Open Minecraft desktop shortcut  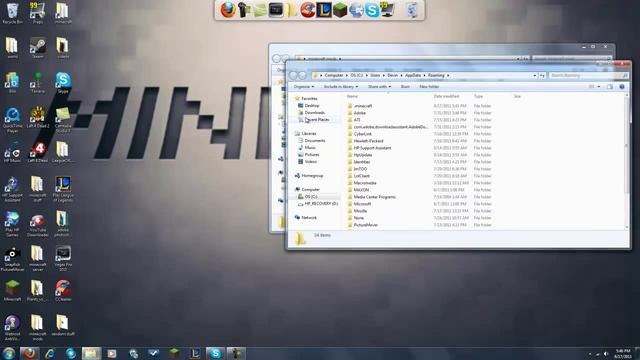[x=12, y=291]
